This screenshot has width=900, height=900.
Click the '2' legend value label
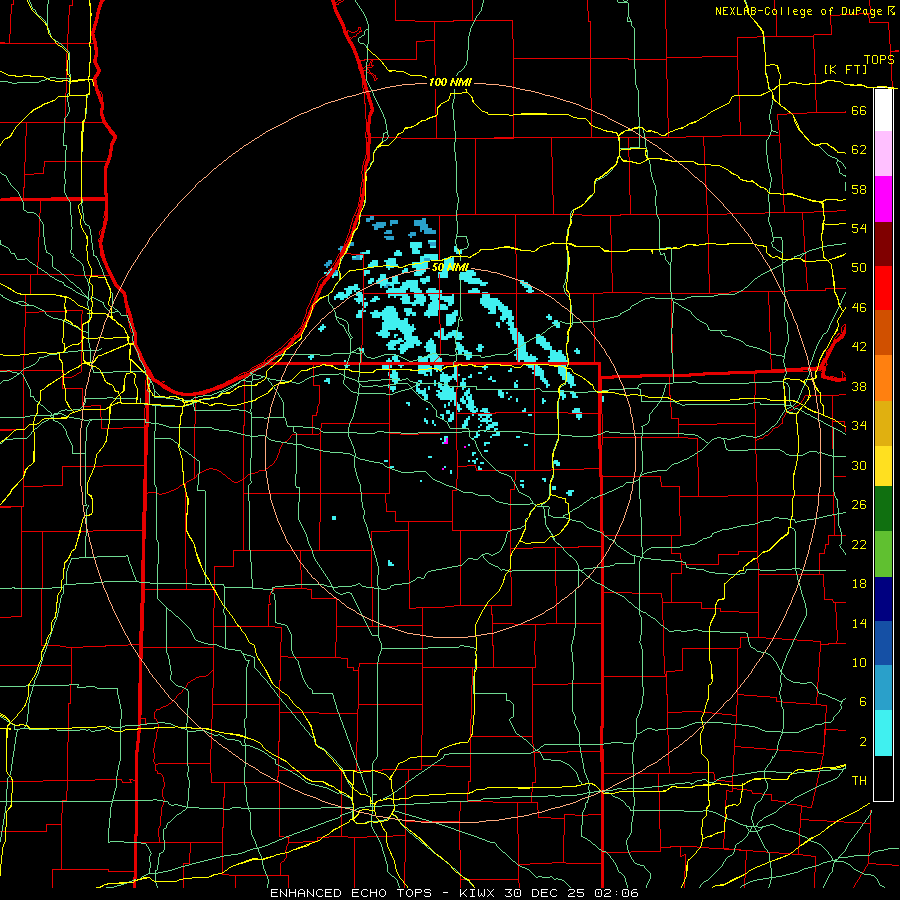pos(862,742)
